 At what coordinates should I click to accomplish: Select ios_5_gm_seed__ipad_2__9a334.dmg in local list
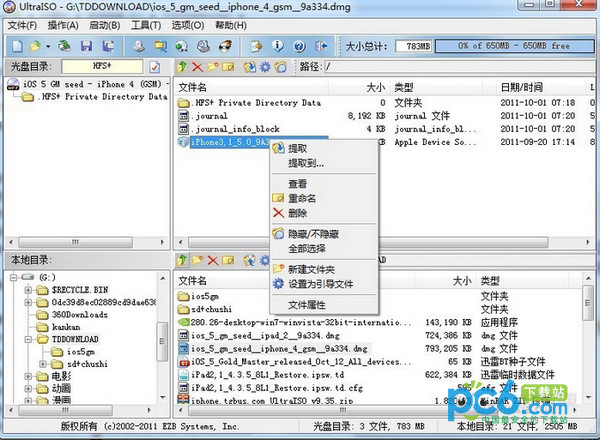[x=265, y=336]
